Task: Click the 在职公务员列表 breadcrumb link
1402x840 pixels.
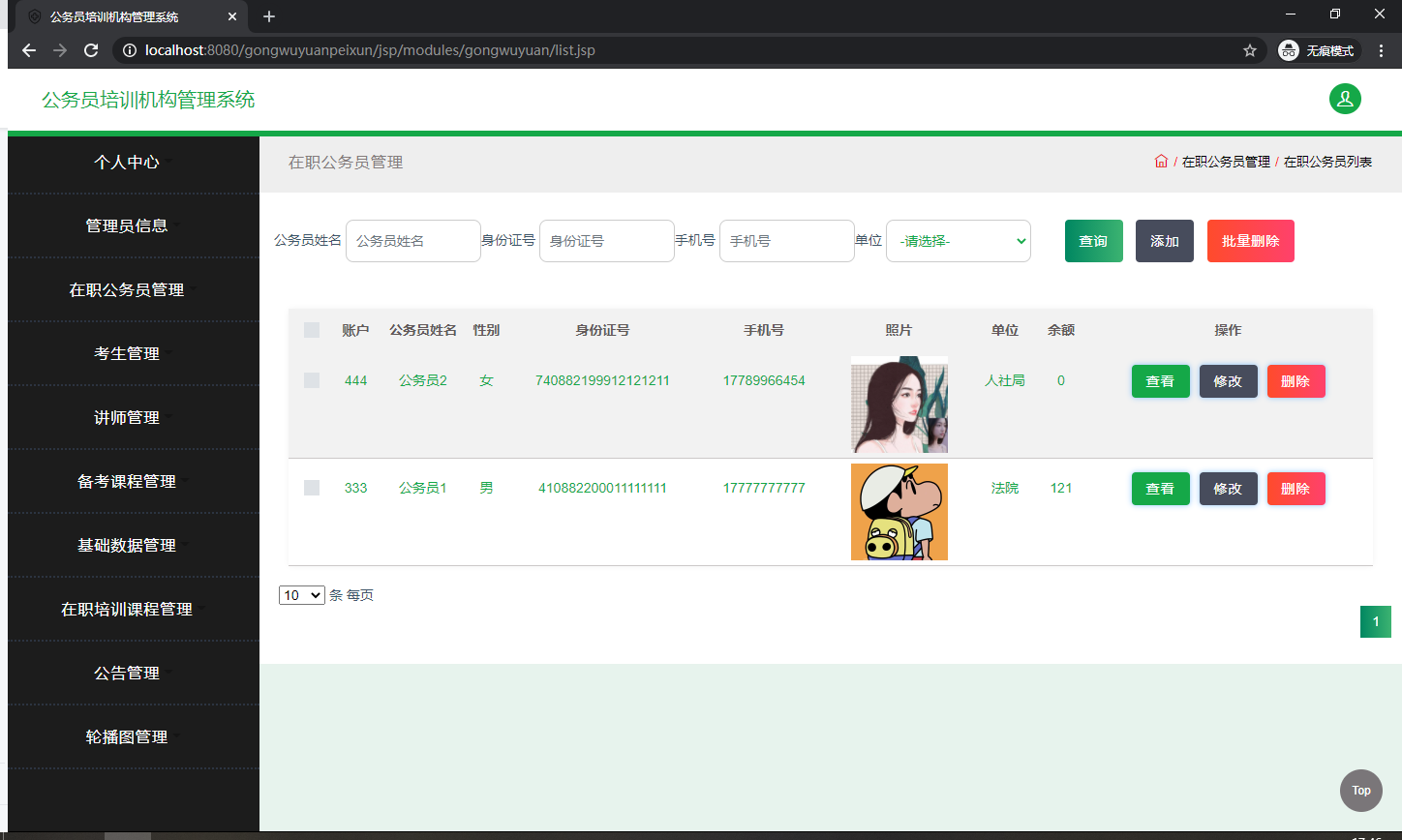Action: coord(1328,162)
